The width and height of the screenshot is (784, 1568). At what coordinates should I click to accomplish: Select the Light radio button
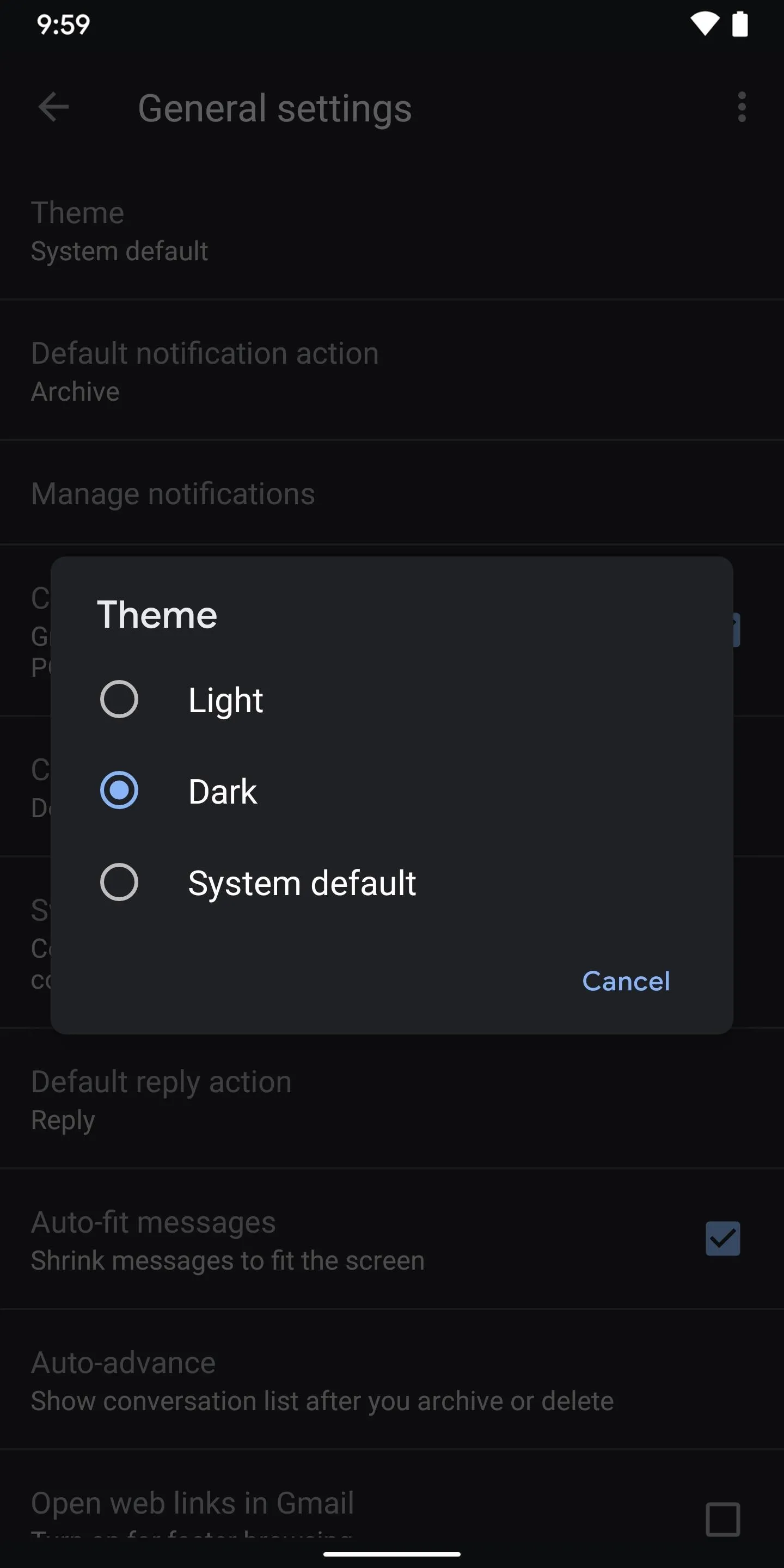pos(119,699)
